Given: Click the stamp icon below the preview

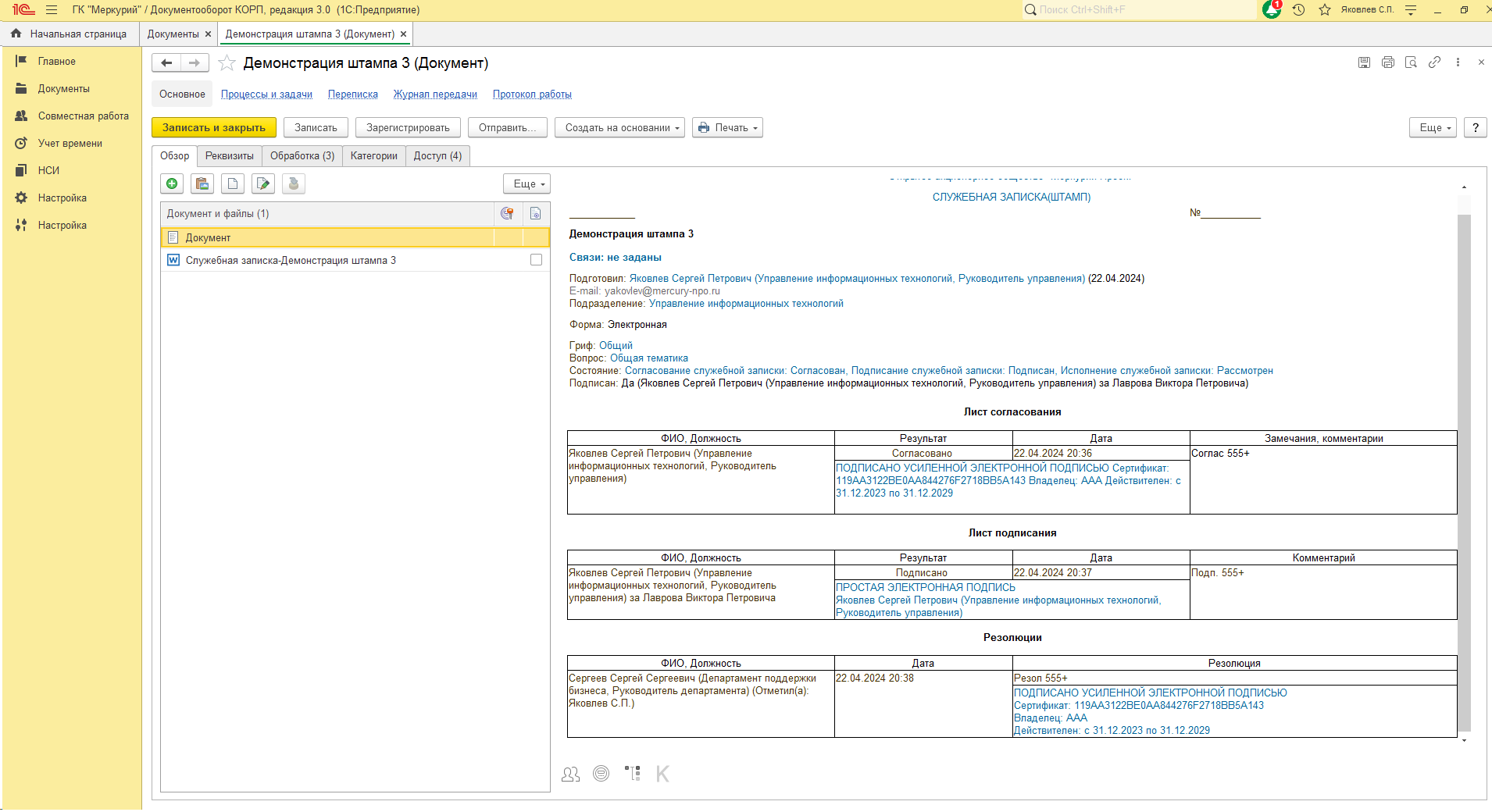Looking at the screenshot, I should click(x=601, y=774).
